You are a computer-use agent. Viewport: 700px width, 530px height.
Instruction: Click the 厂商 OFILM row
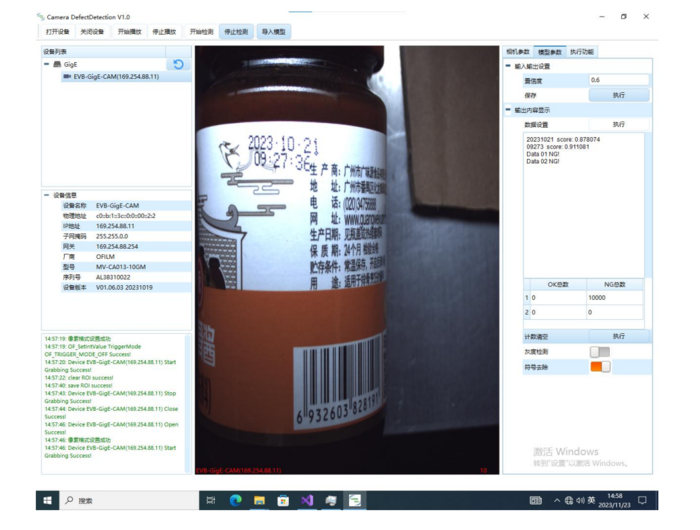coord(126,257)
